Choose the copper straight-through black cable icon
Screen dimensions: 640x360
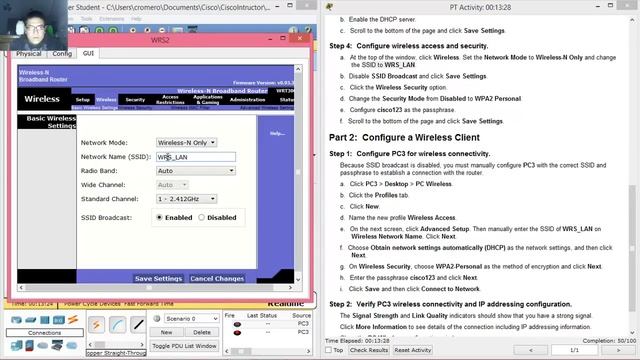pyautogui.click(x=138, y=324)
